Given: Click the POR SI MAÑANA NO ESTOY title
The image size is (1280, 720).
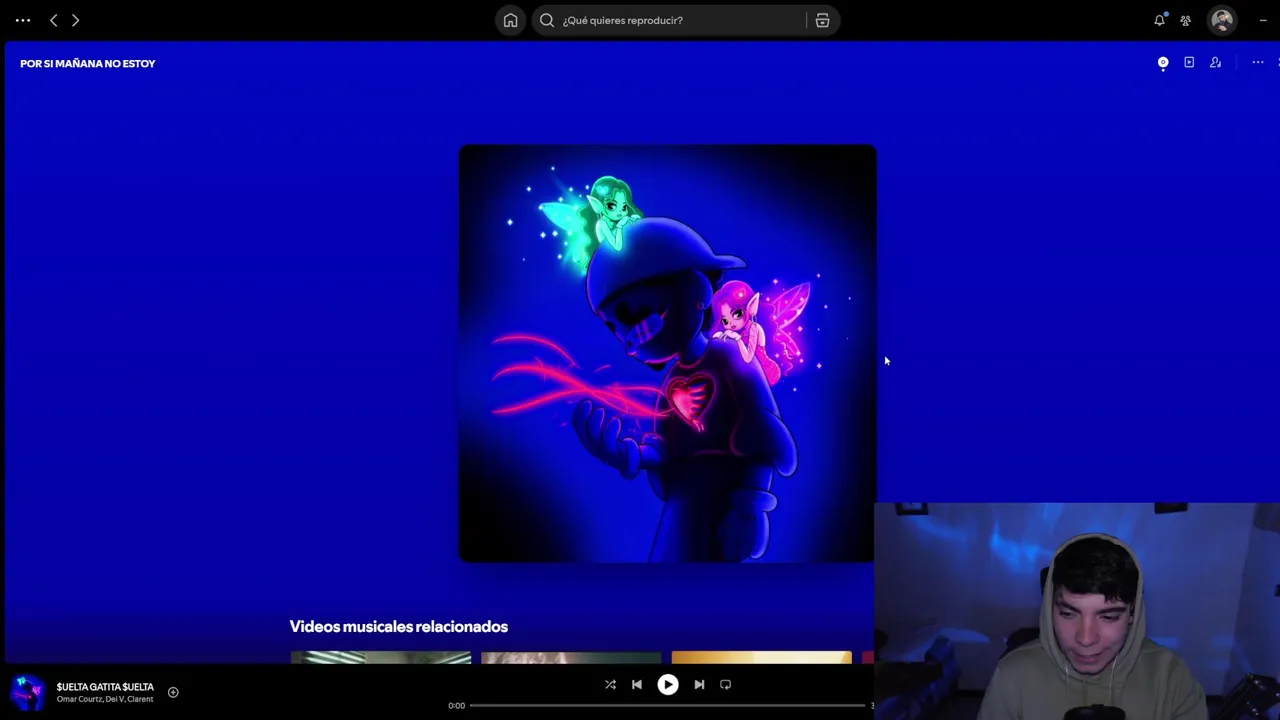Looking at the screenshot, I should pos(88,63).
